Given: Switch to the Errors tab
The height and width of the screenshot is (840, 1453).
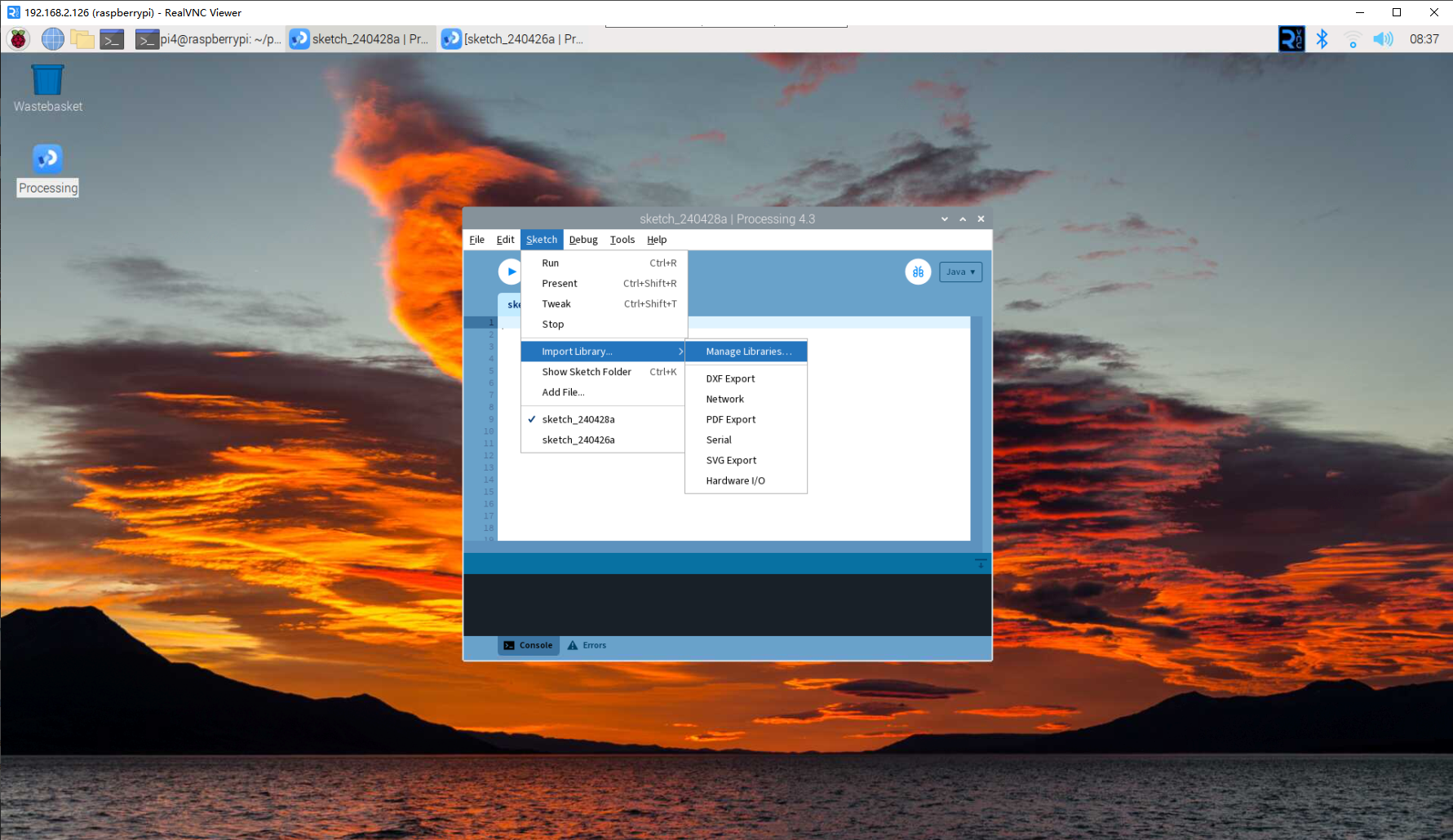Looking at the screenshot, I should [x=587, y=645].
